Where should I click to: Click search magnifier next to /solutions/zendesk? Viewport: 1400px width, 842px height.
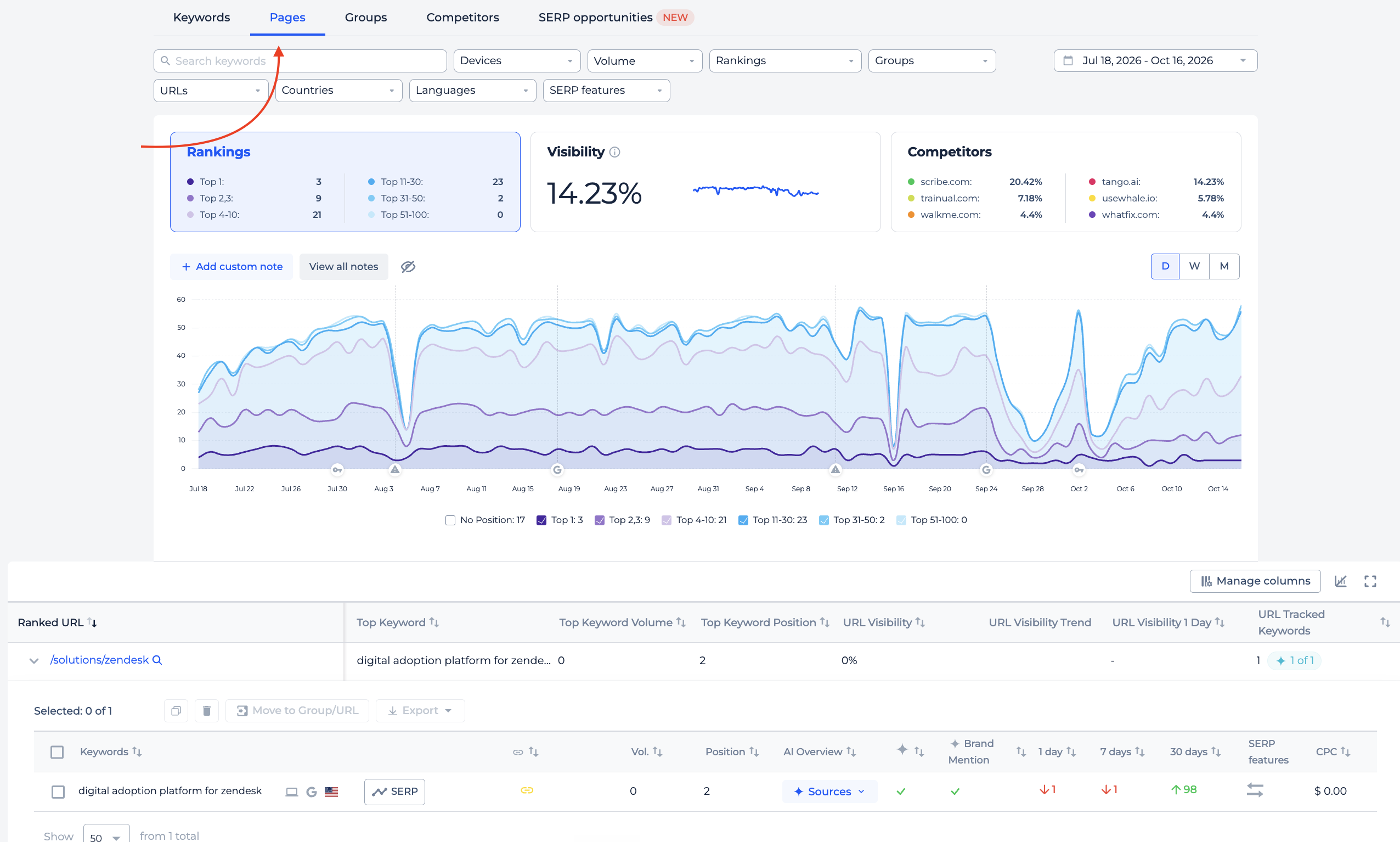pos(157,660)
